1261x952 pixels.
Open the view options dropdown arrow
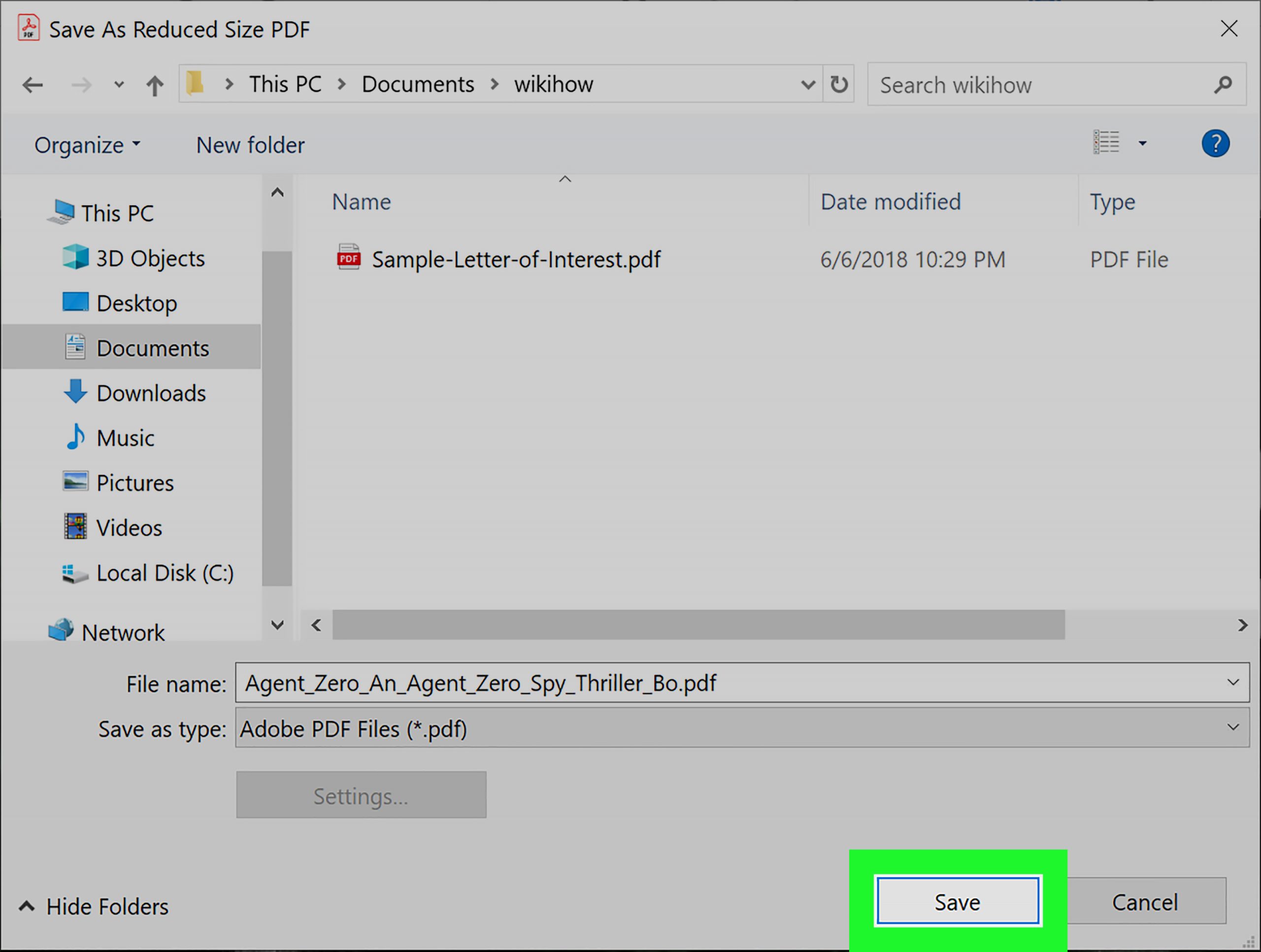(x=1142, y=143)
